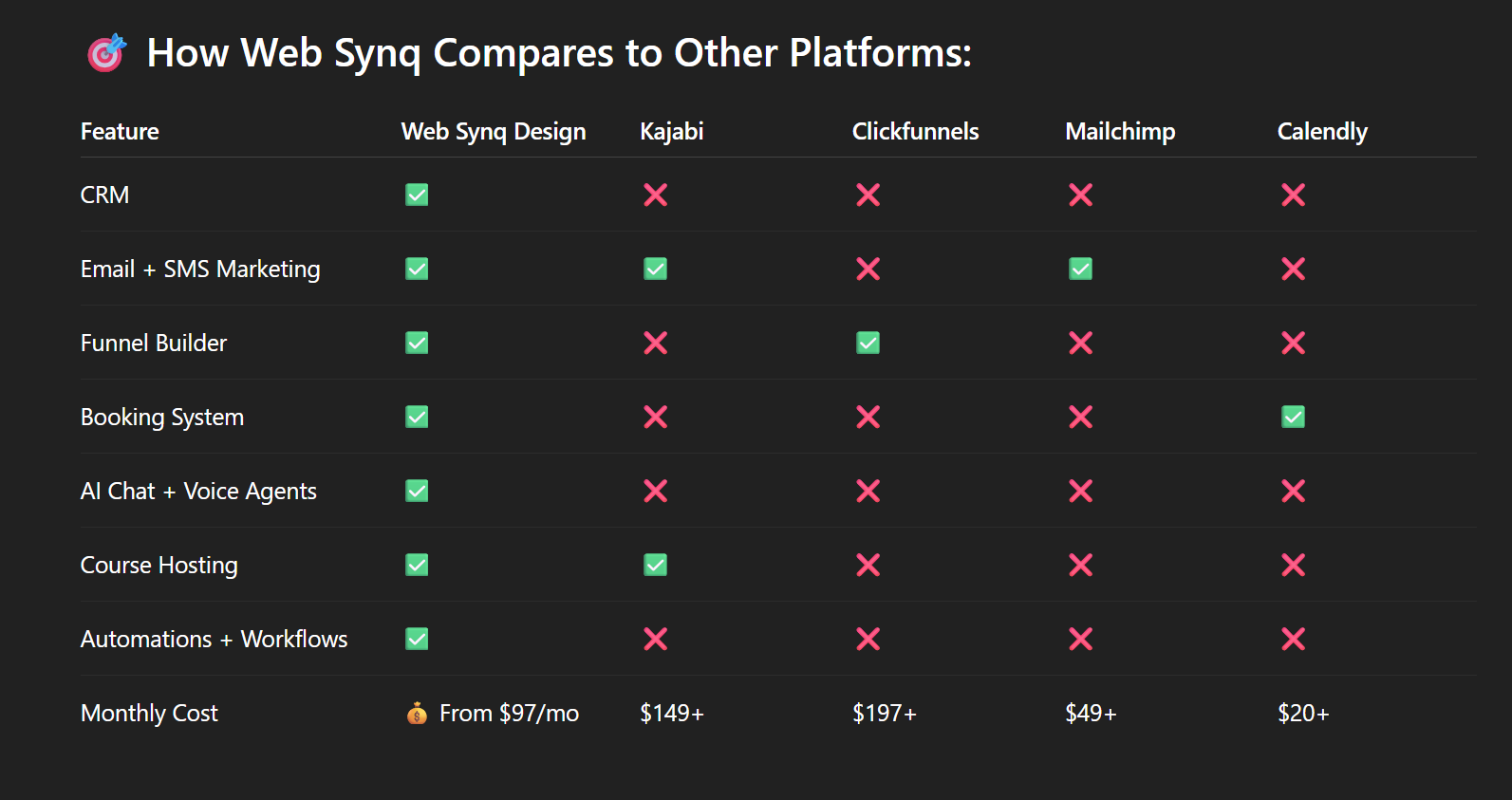Click the 'Kajabi' column header
Image resolution: width=1512 pixels, height=800 pixels.
pos(672,132)
